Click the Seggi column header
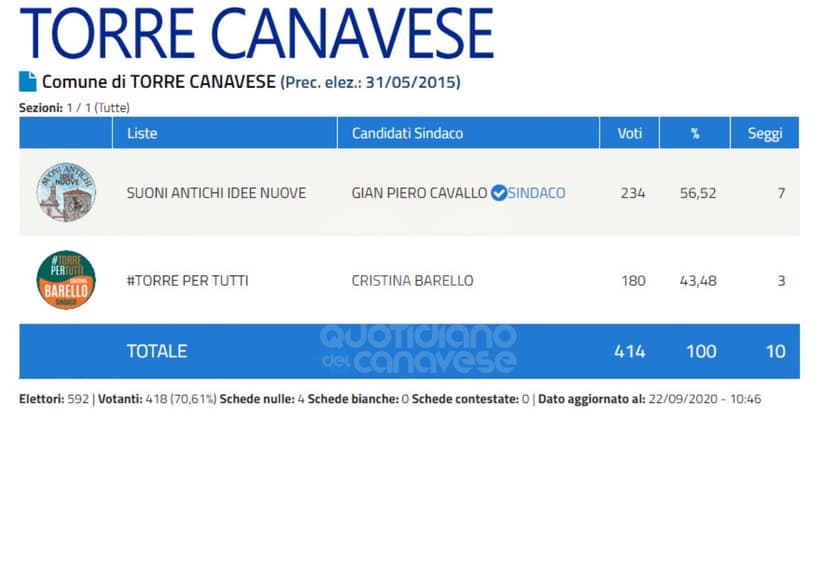The height and width of the screenshot is (578, 828). coord(765,133)
